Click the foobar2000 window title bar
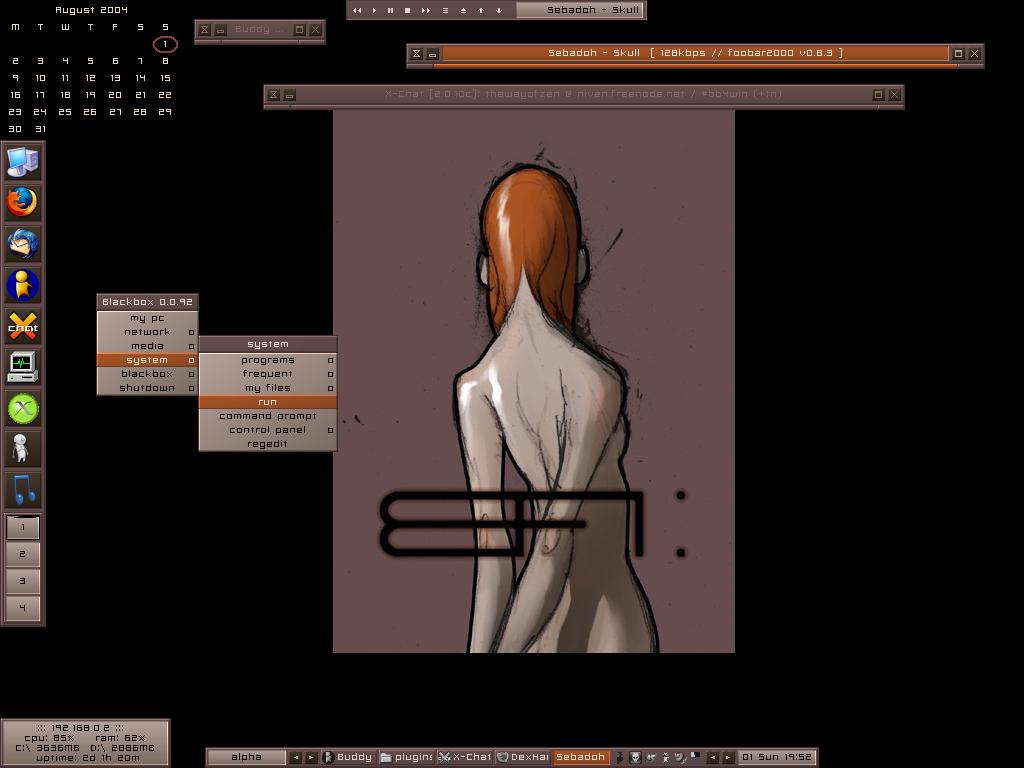The width and height of the screenshot is (1024, 768). click(696, 54)
